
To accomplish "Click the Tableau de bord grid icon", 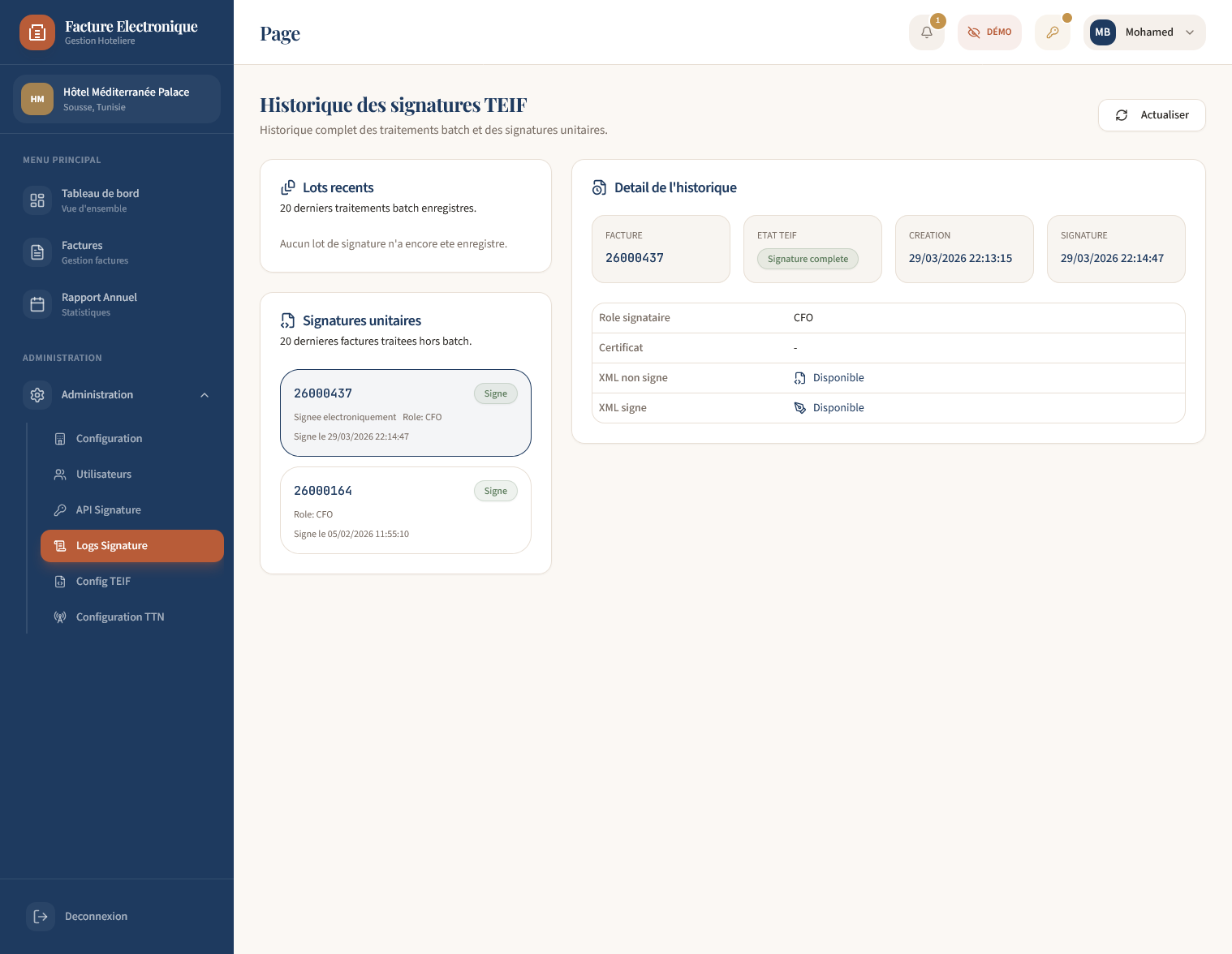I will click(37, 200).
